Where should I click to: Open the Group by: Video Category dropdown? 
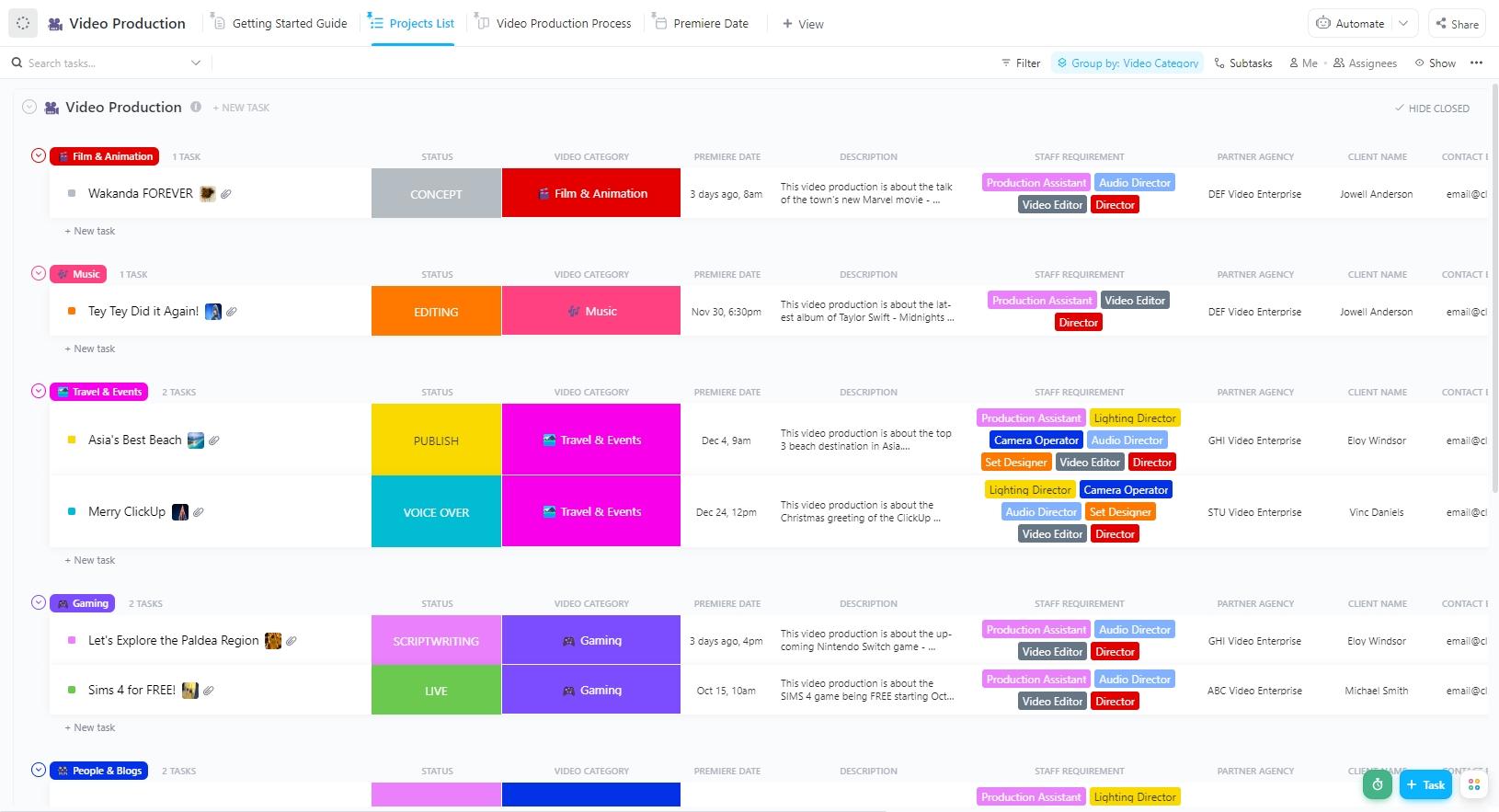tap(1127, 63)
